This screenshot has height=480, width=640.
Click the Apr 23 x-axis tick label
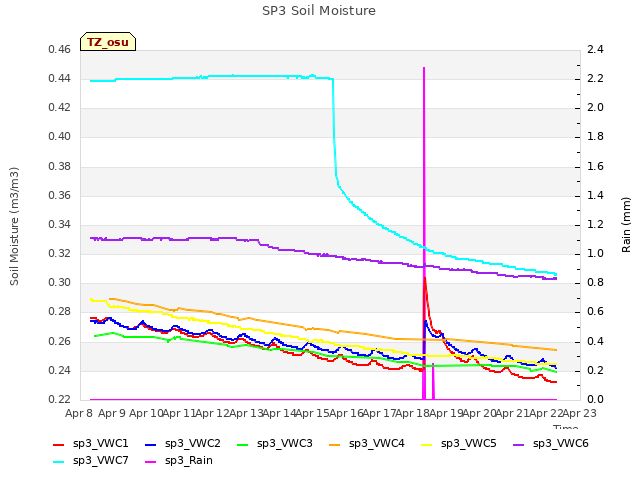pyautogui.click(x=580, y=413)
